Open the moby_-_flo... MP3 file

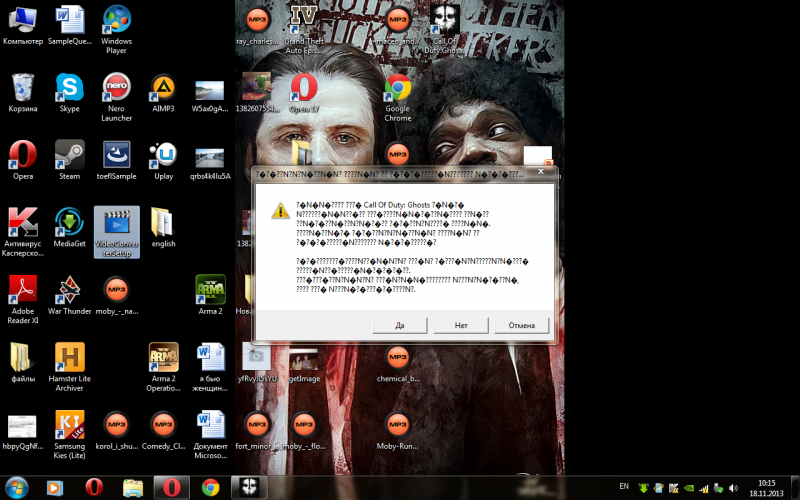pos(304,430)
